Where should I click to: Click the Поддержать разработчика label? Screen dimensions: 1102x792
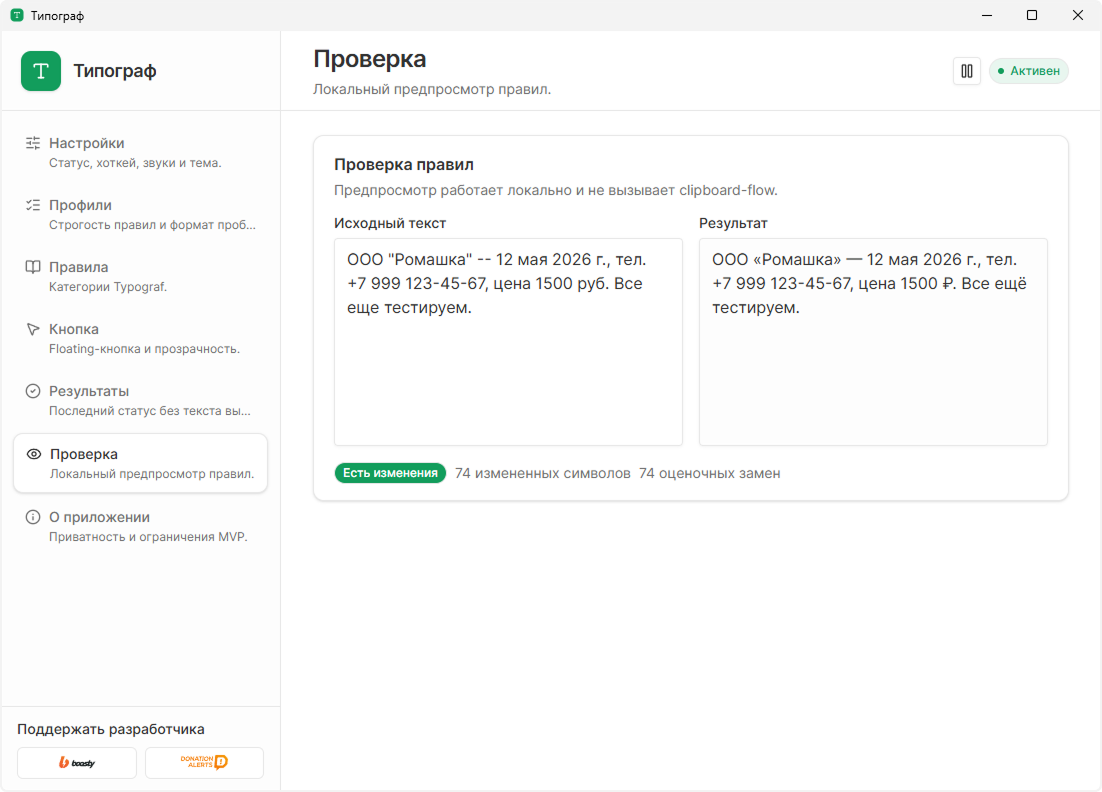click(111, 729)
